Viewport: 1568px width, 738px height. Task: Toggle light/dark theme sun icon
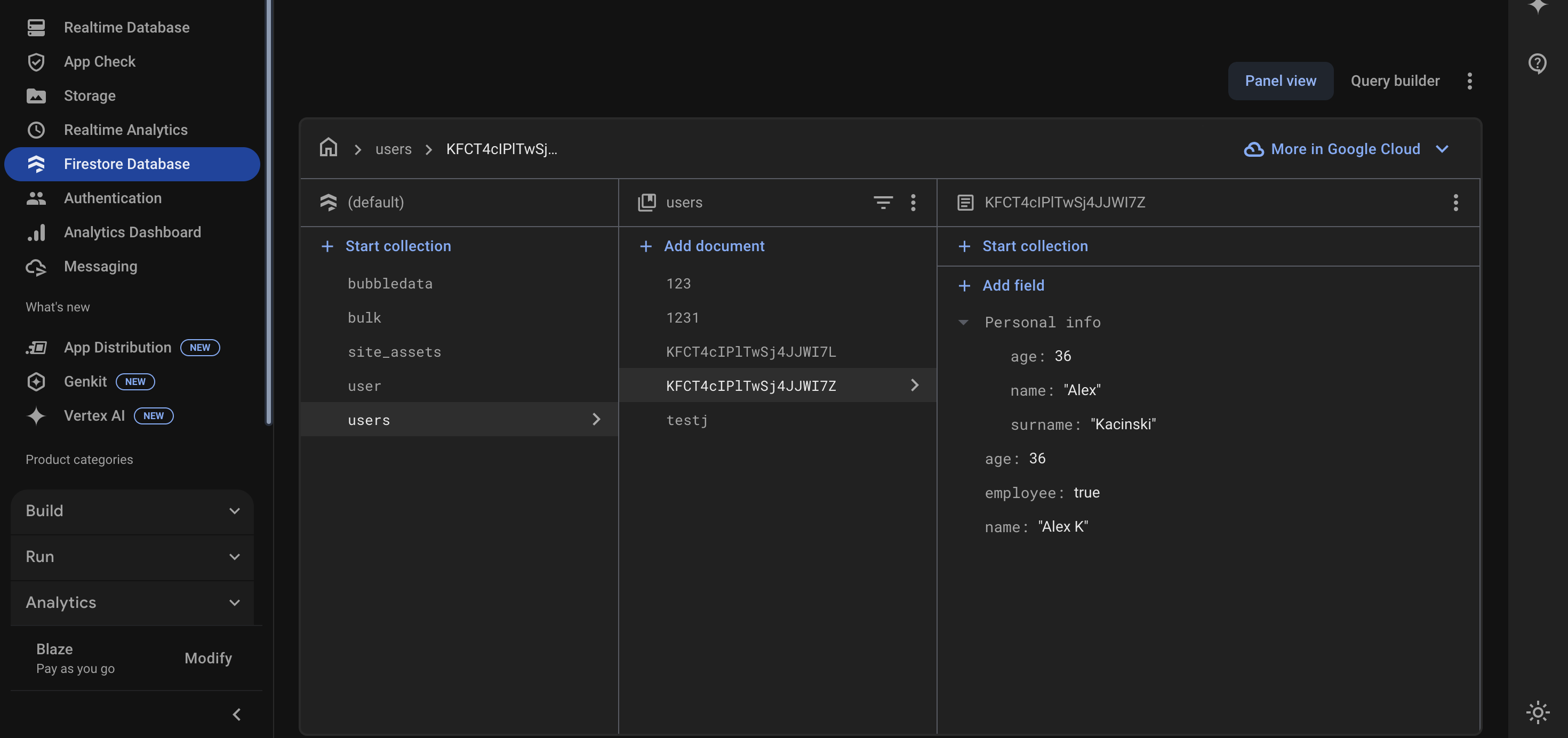1538,712
